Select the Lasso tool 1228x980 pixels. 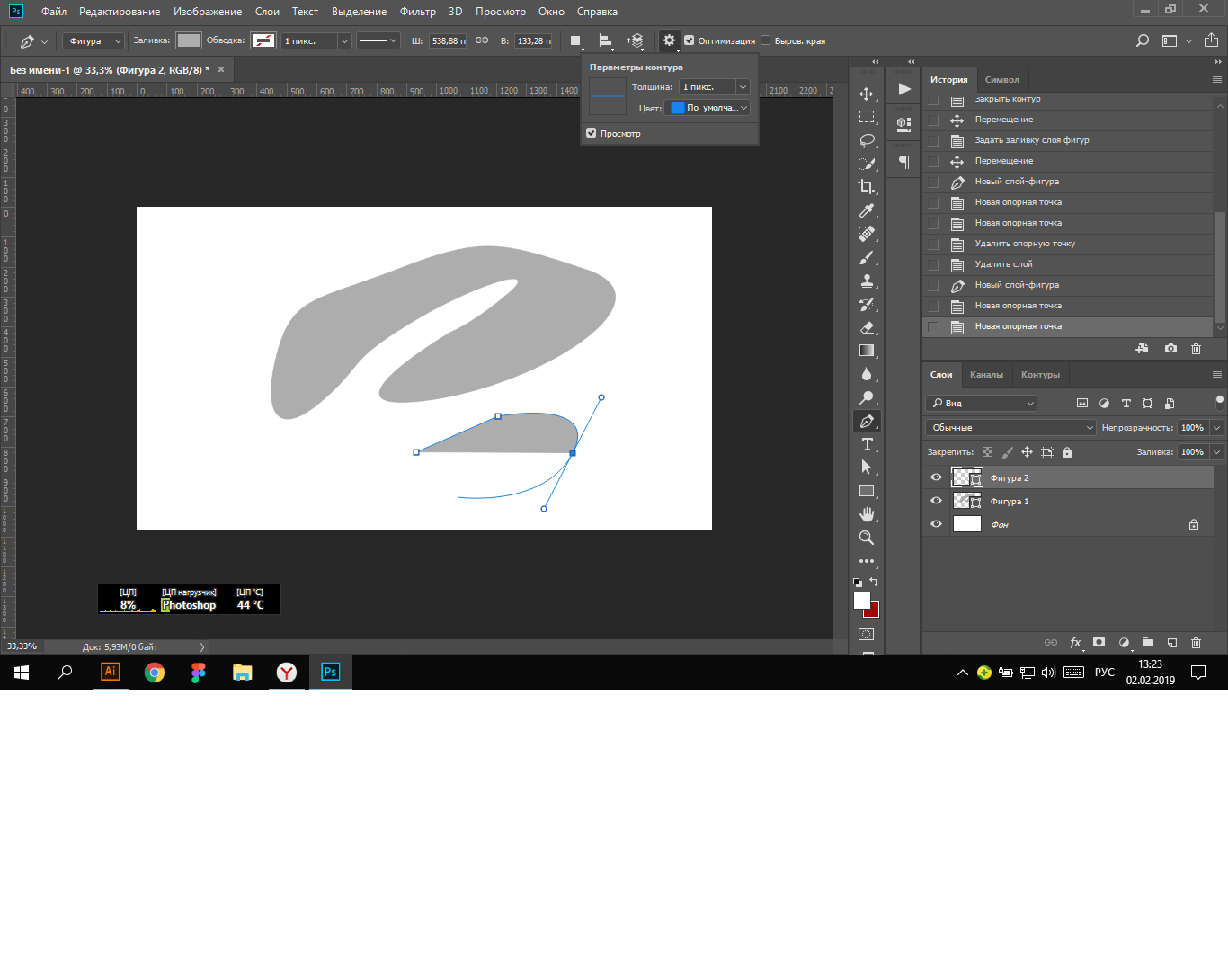tap(867, 140)
